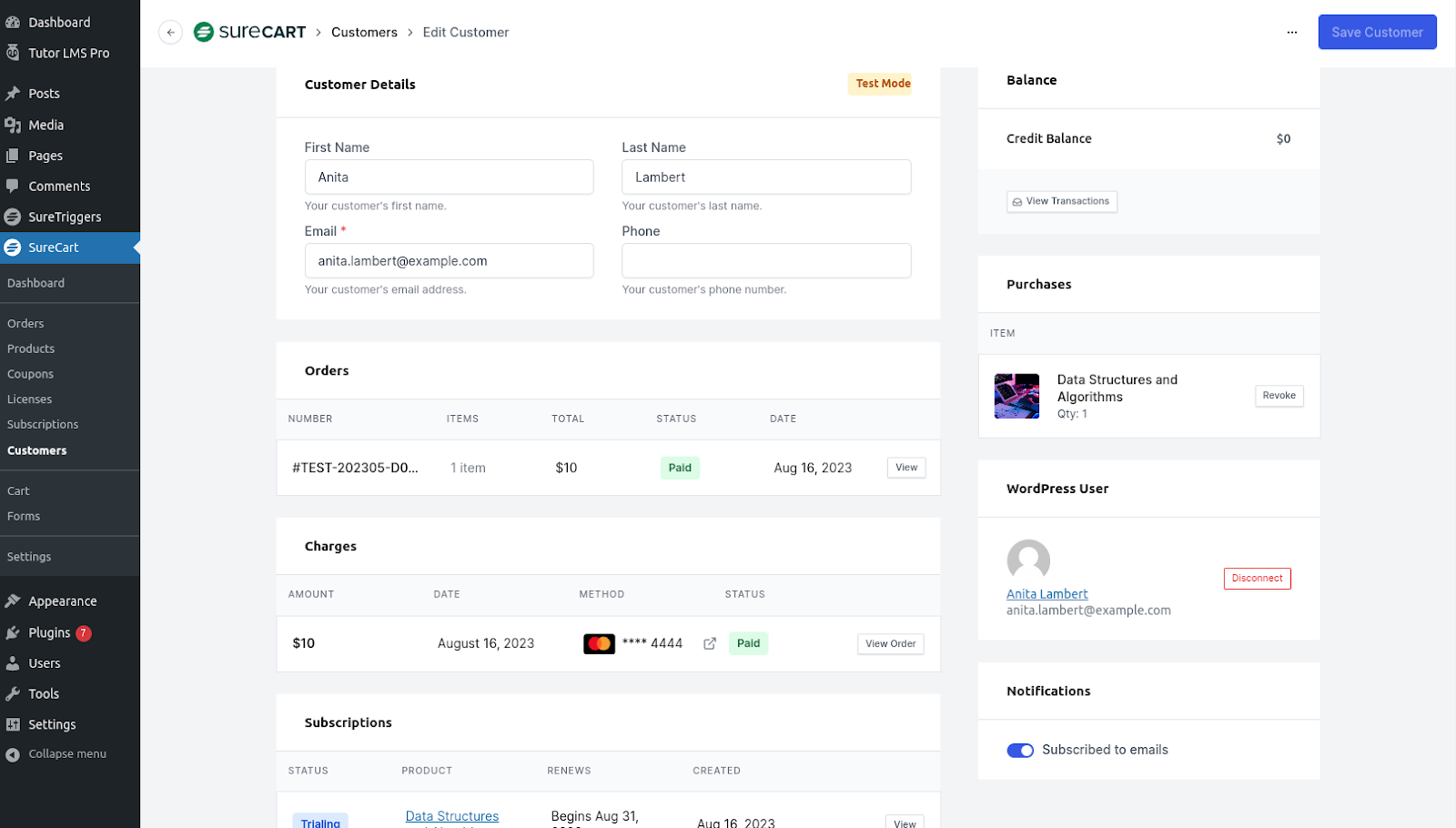
Task: Click the Tutor LMS Pro sidebar icon
Action: pyautogui.click(x=14, y=53)
